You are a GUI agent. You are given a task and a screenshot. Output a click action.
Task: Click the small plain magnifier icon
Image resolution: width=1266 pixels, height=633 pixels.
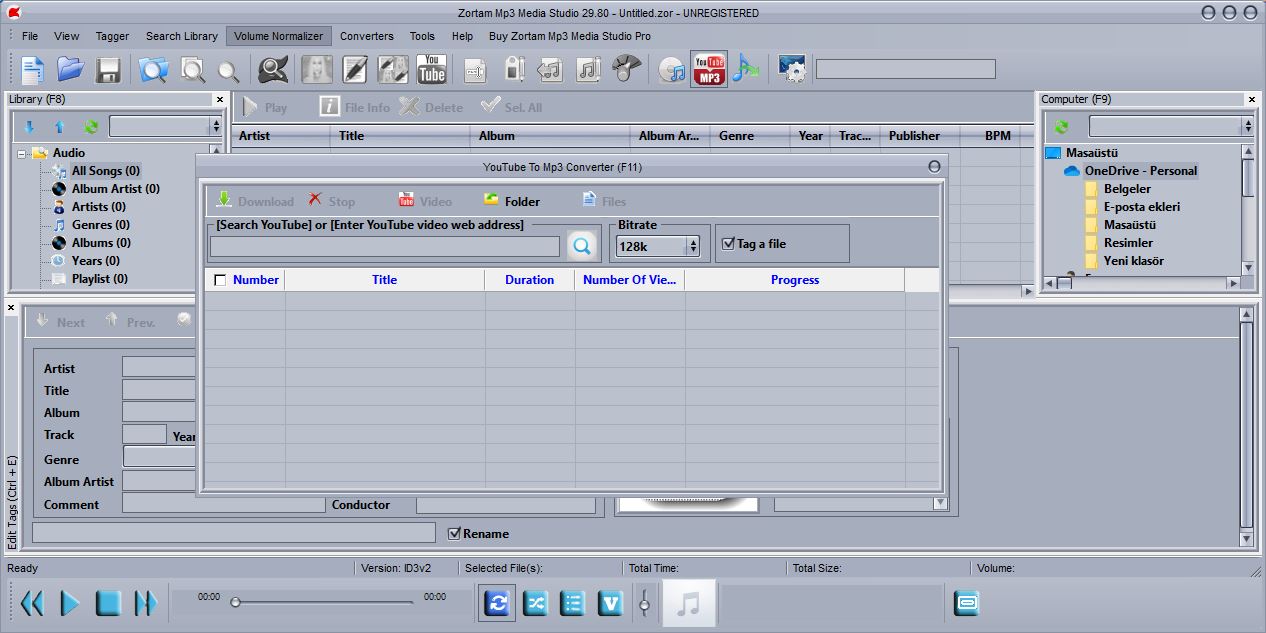click(x=229, y=71)
